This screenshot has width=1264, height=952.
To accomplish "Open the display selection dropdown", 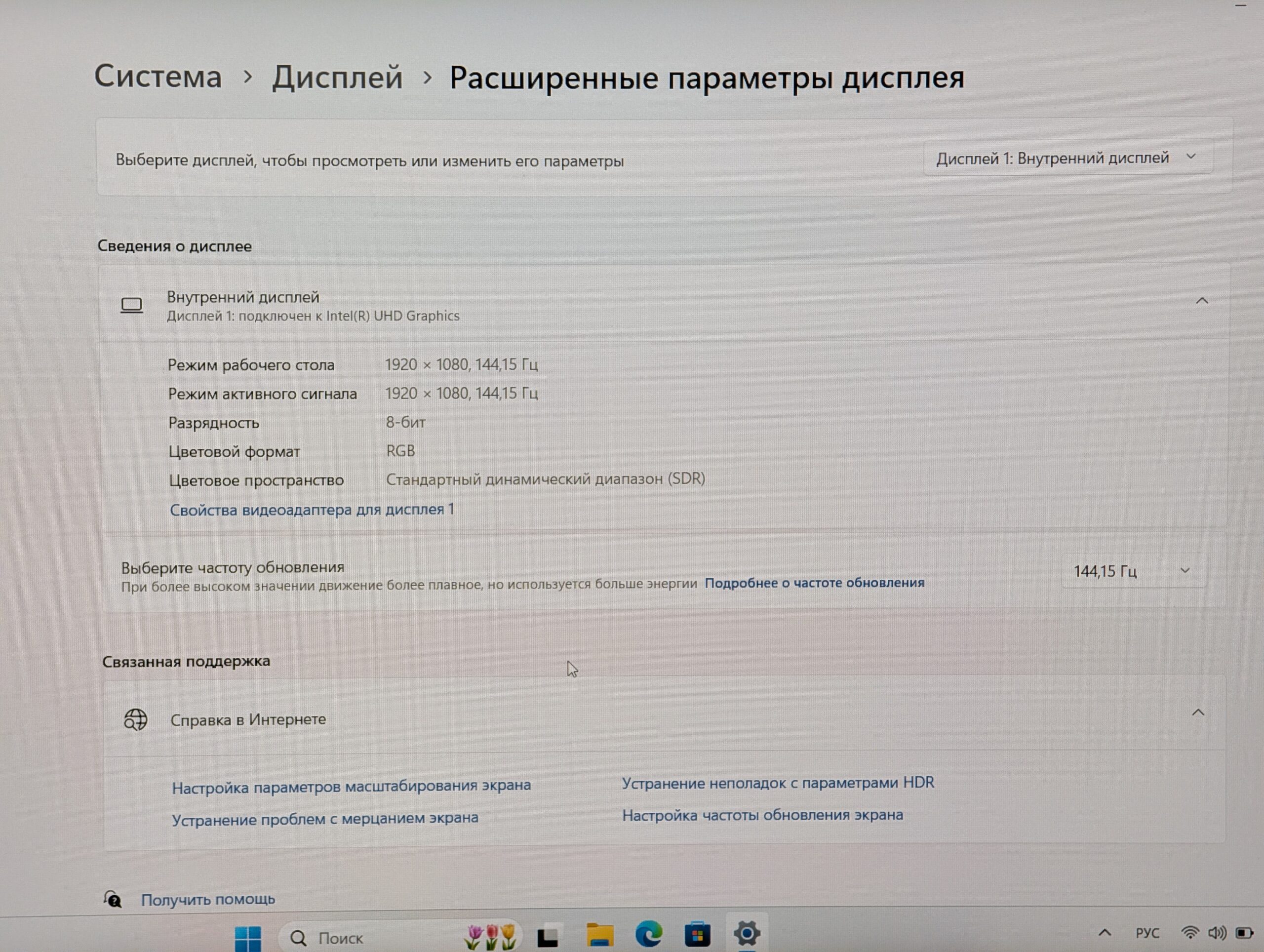I will click(x=1067, y=158).
